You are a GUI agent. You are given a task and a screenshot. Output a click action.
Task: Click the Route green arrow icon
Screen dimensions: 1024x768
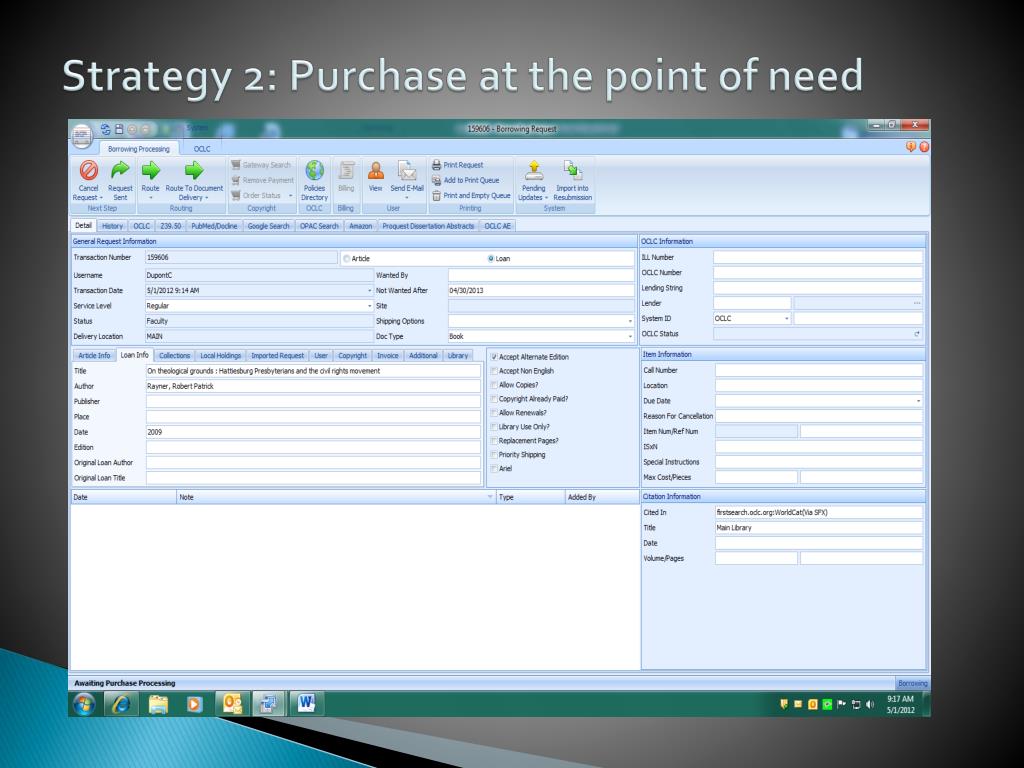[151, 170]
